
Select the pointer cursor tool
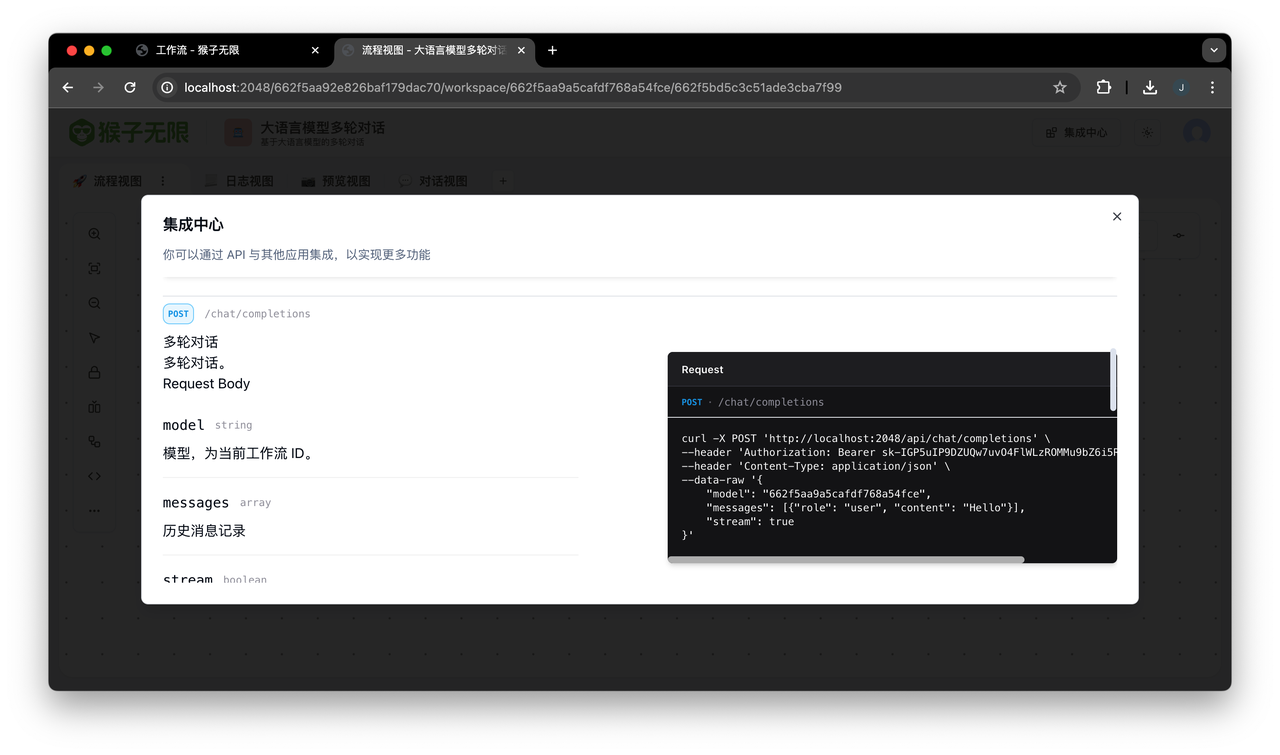point(94,338)
